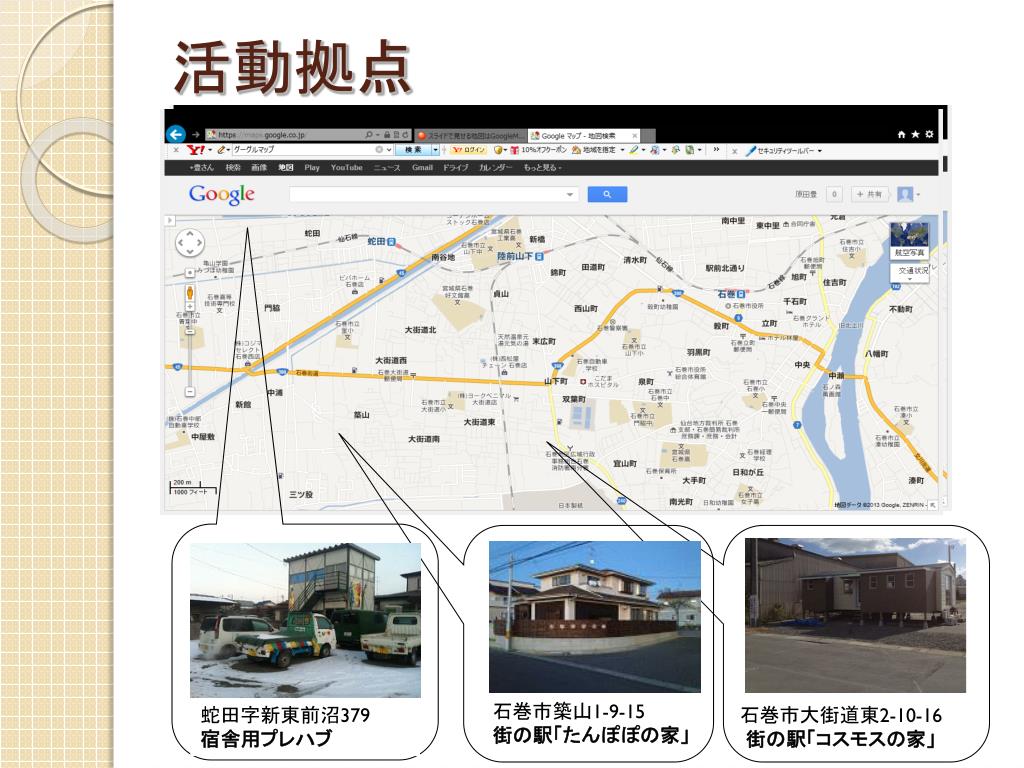Open the 検索 link in Google bar
Viewport: 1024px width, 768px height.
(x=233, y=167)
